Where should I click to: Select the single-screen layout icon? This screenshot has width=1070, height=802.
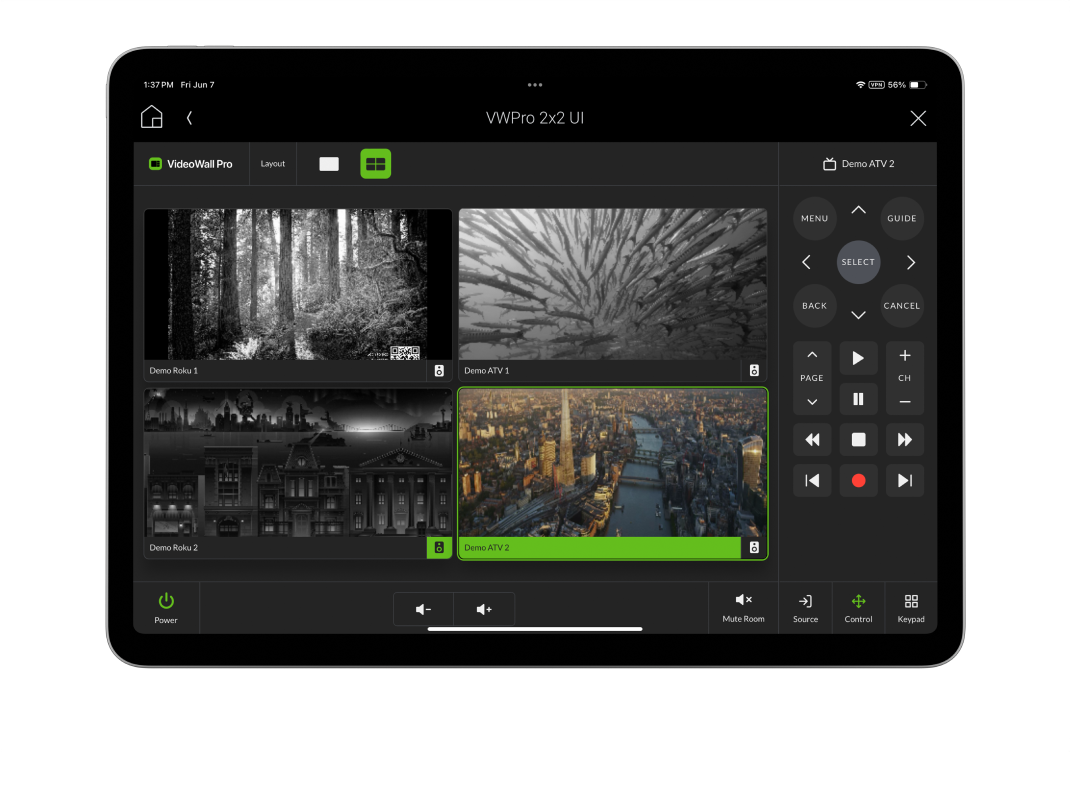tap(329, 164)
